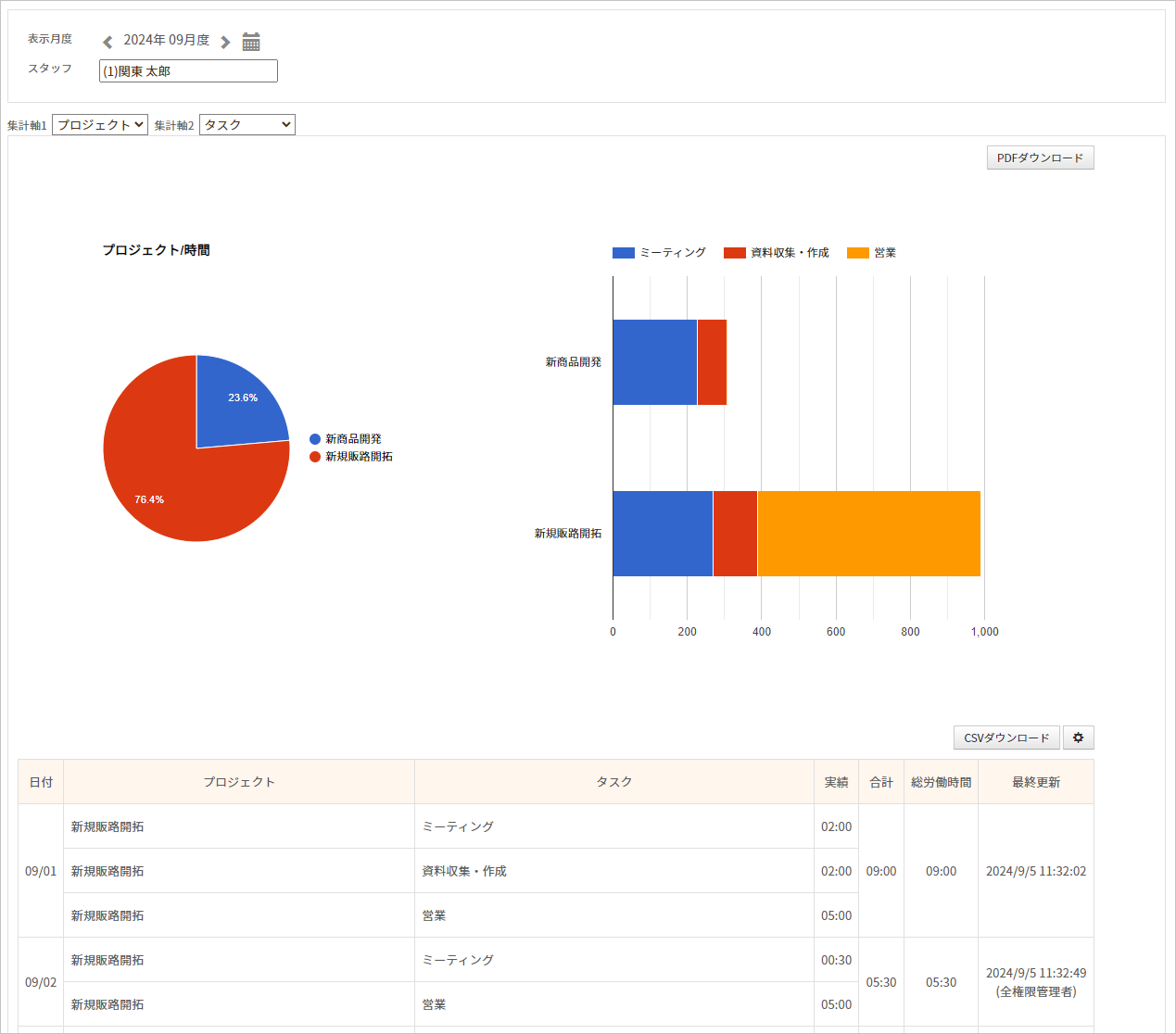Click the red 新規販路開拓 legend dot
Image resolution: width=1176 pixels, height=1034 pixels.
[x=315, y=457]
